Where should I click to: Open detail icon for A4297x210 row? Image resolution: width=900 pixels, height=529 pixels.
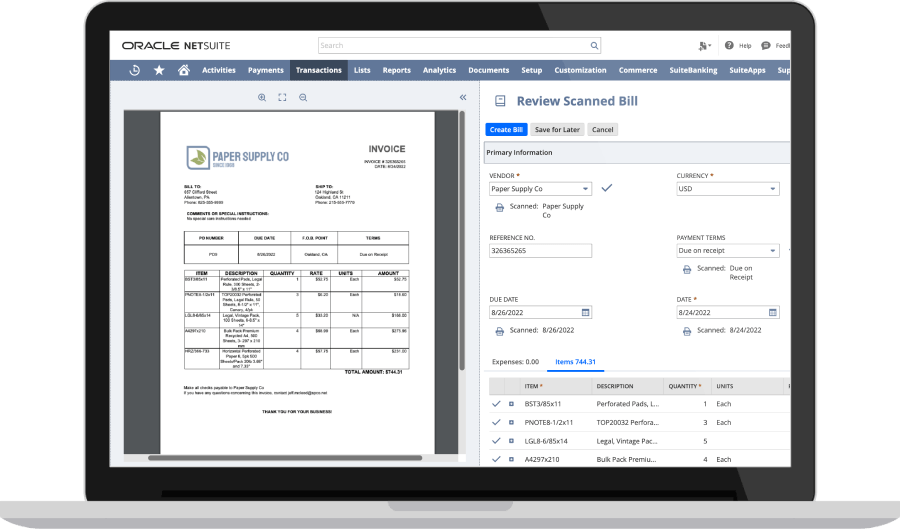[x=511, y=460]
